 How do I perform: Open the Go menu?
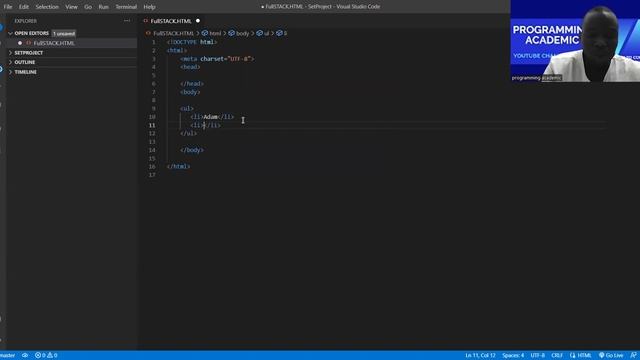coord(88,7)
